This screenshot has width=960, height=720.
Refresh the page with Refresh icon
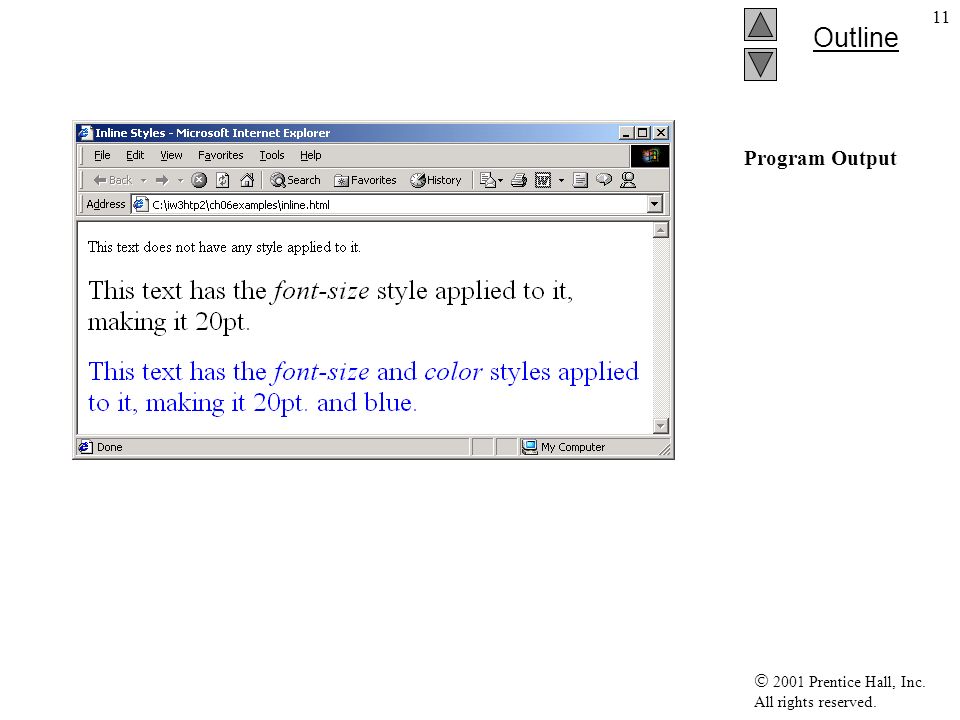223,180
